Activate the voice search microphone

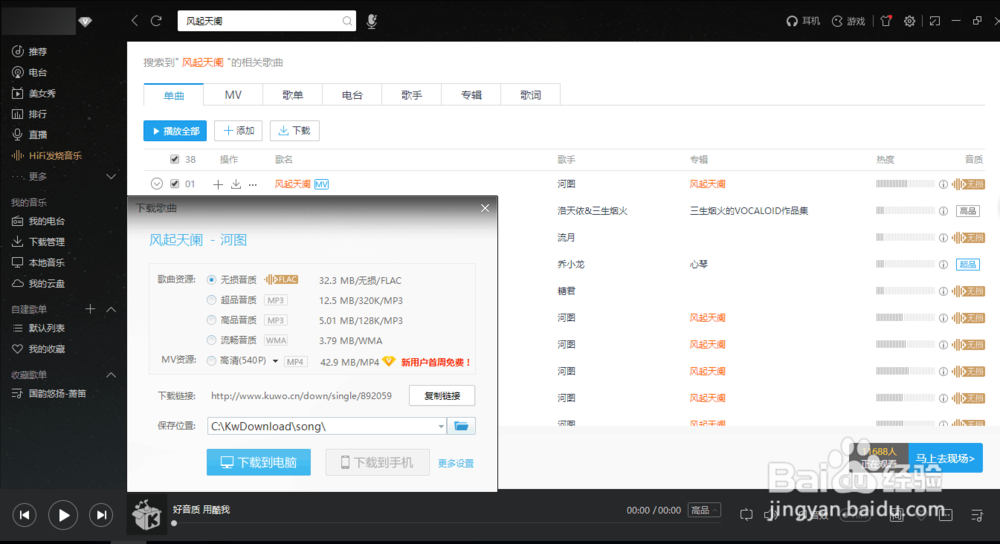[x=372, y=21]
